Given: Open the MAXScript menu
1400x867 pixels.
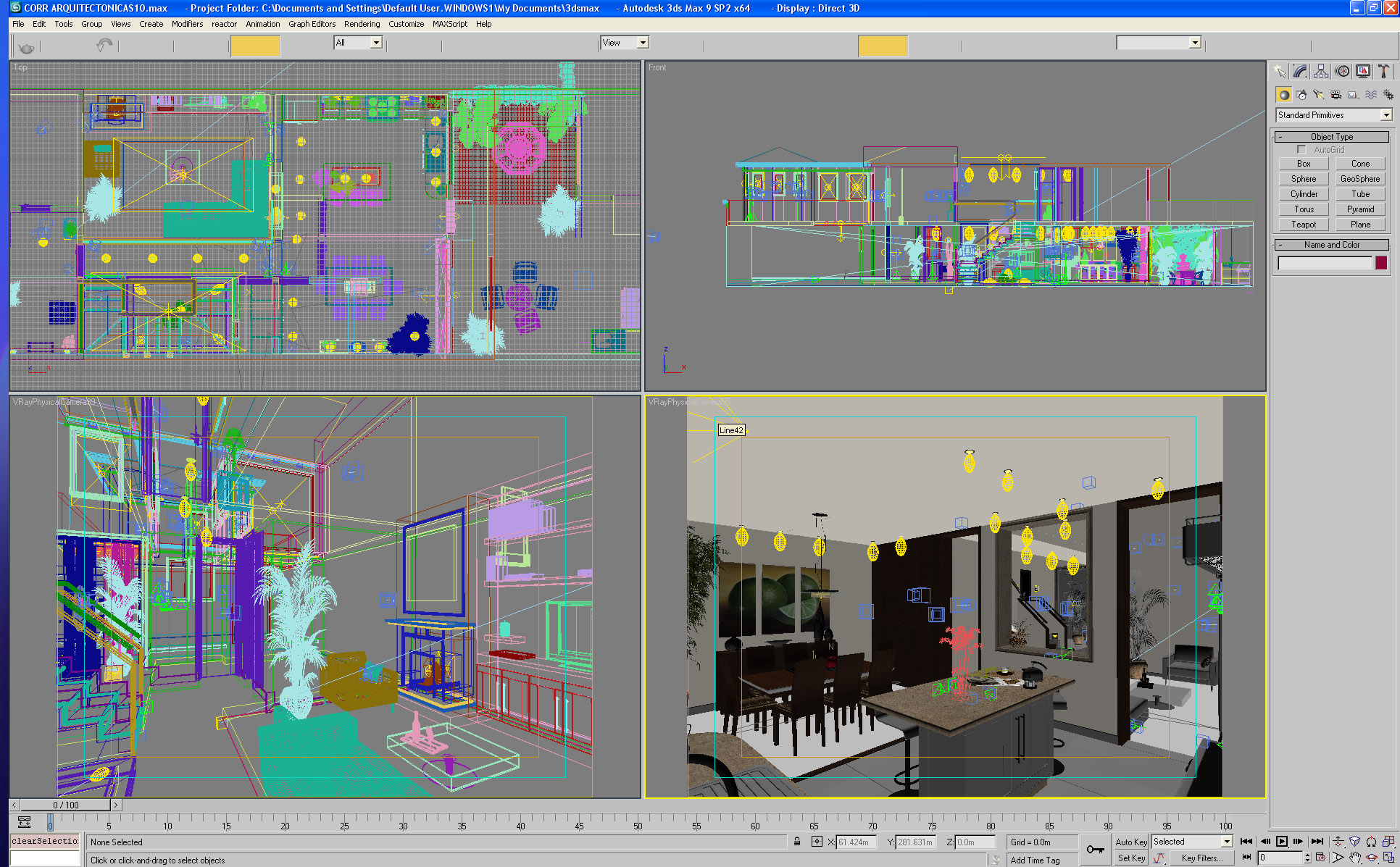Looking at the screenshot, I should pos(449,24).
